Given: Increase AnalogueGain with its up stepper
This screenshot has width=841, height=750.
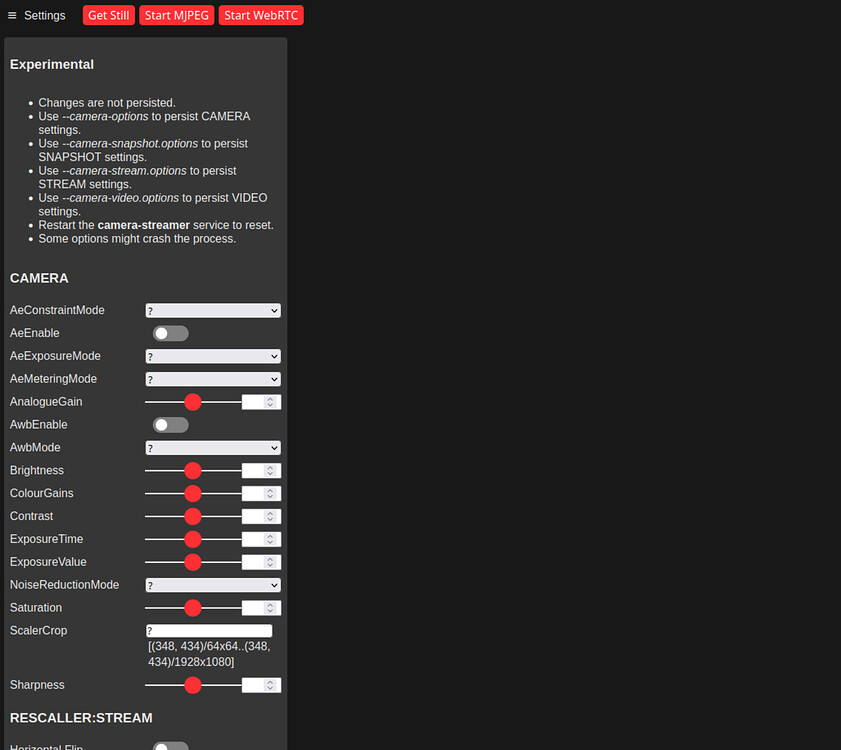Looking at the screenshot, I should [x=271, y=398].
